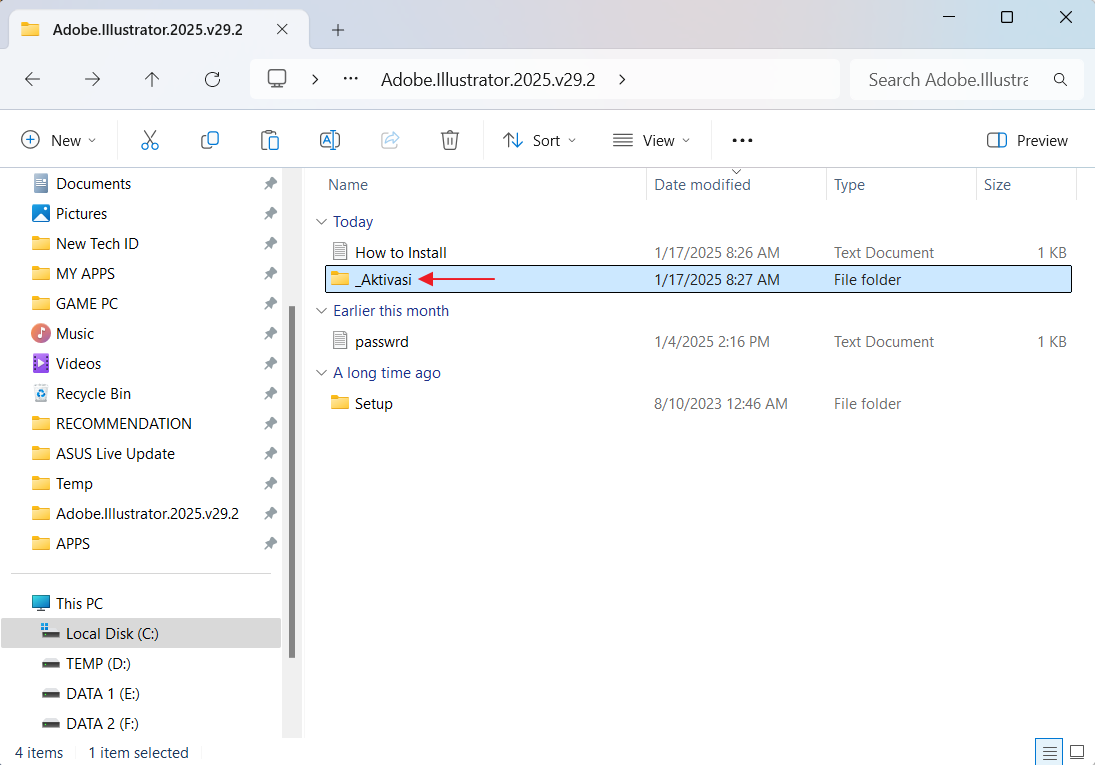Collapse the Today group
The image size is (1095, 765).
click(321, 222)
